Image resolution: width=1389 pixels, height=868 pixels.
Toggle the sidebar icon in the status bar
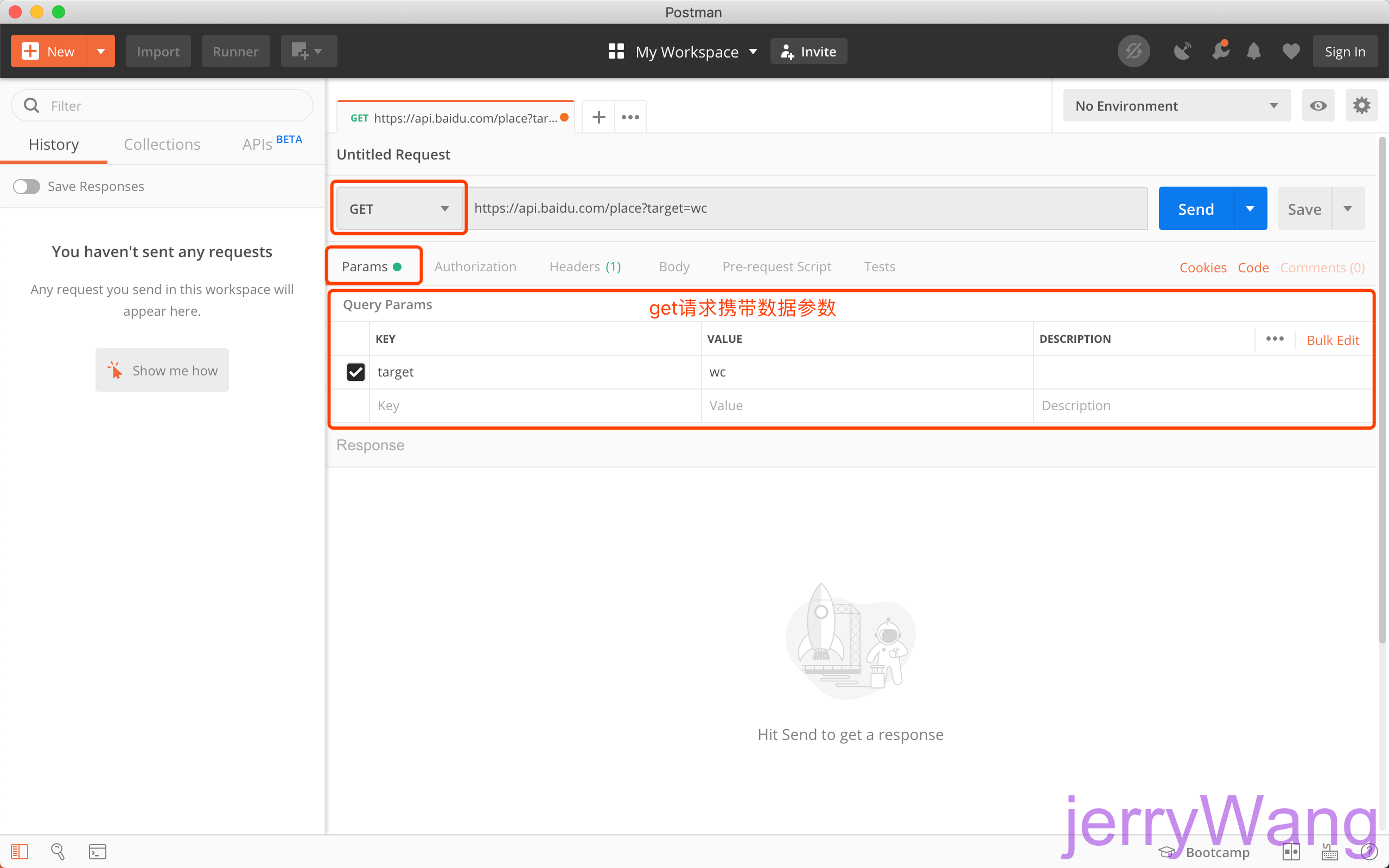20,851
